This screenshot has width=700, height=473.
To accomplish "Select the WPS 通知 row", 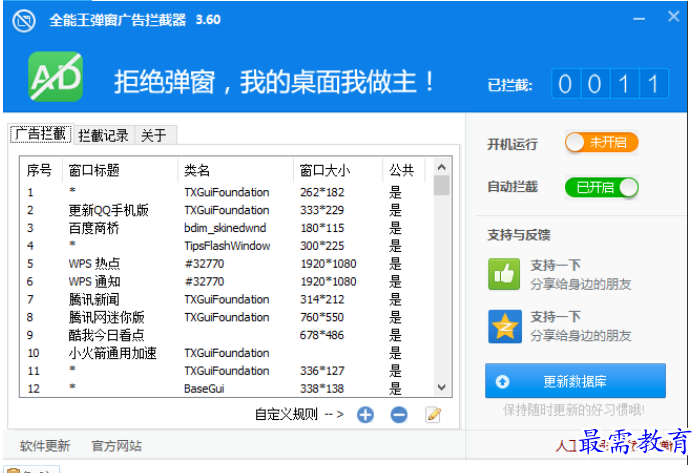I will click(226, 282).
